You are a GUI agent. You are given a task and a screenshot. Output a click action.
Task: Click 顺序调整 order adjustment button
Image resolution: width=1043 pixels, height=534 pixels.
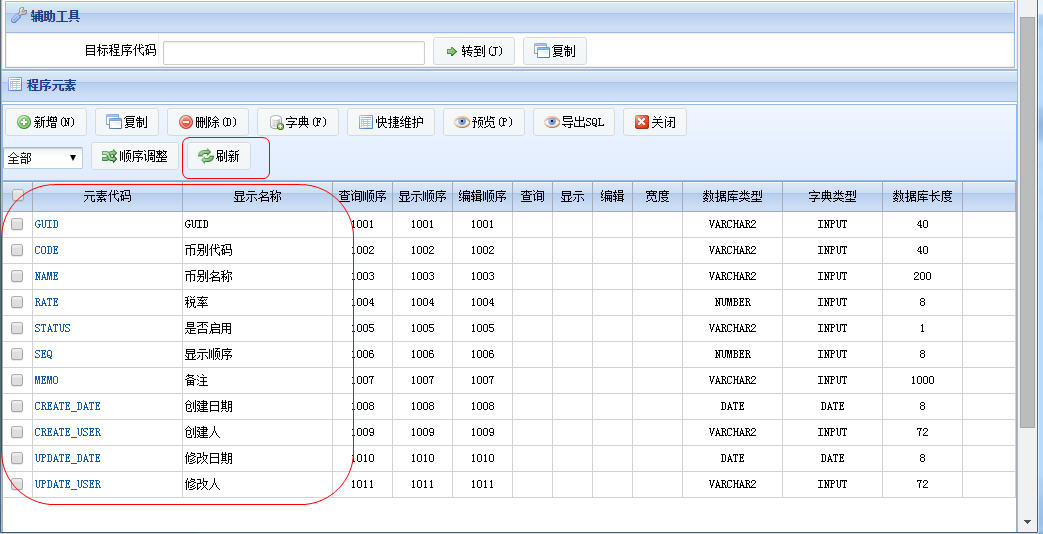(135, 157)
